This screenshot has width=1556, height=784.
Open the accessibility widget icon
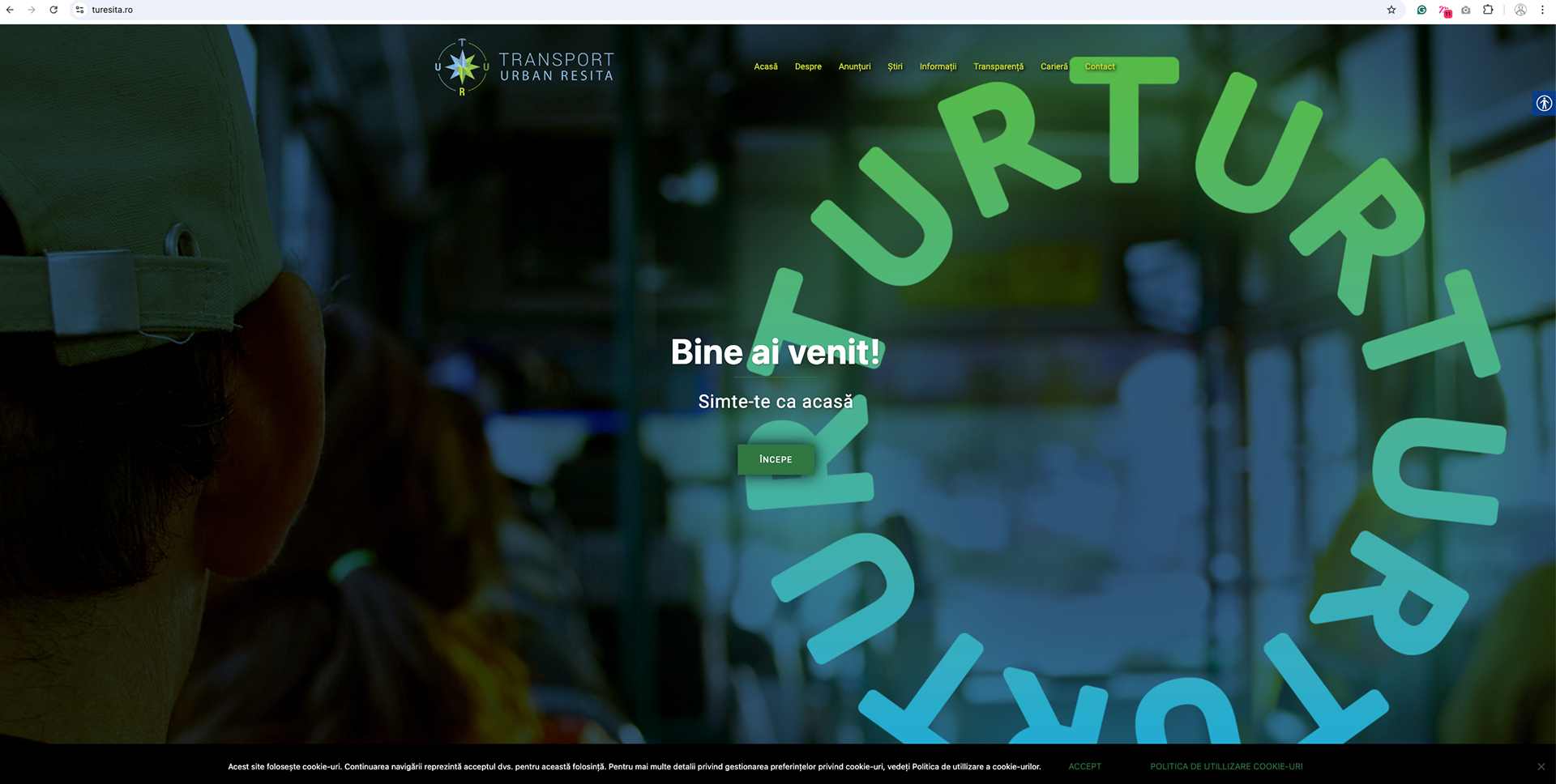(x=1544, y=103)
